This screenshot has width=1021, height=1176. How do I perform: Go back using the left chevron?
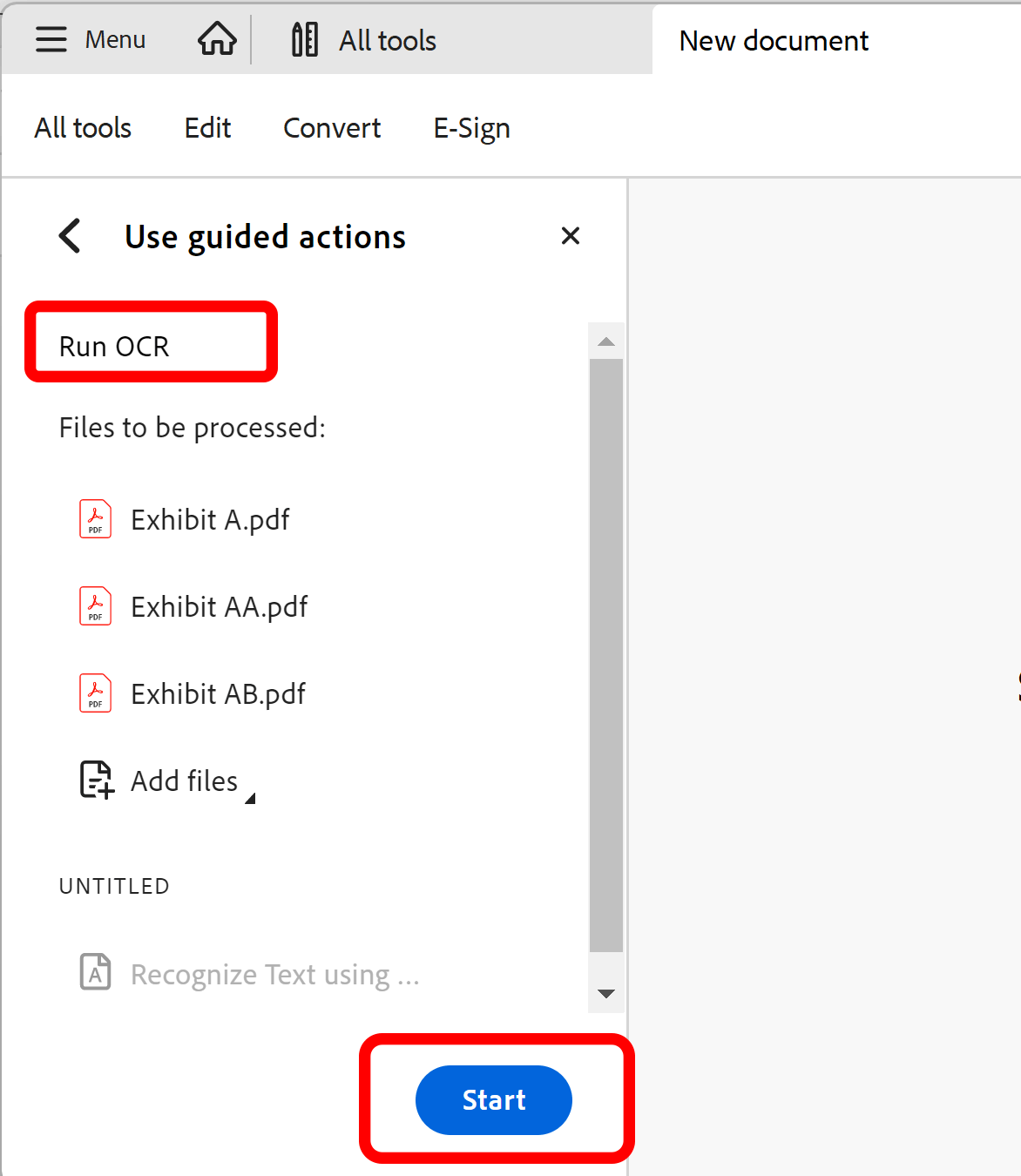[x=70, y=235]
